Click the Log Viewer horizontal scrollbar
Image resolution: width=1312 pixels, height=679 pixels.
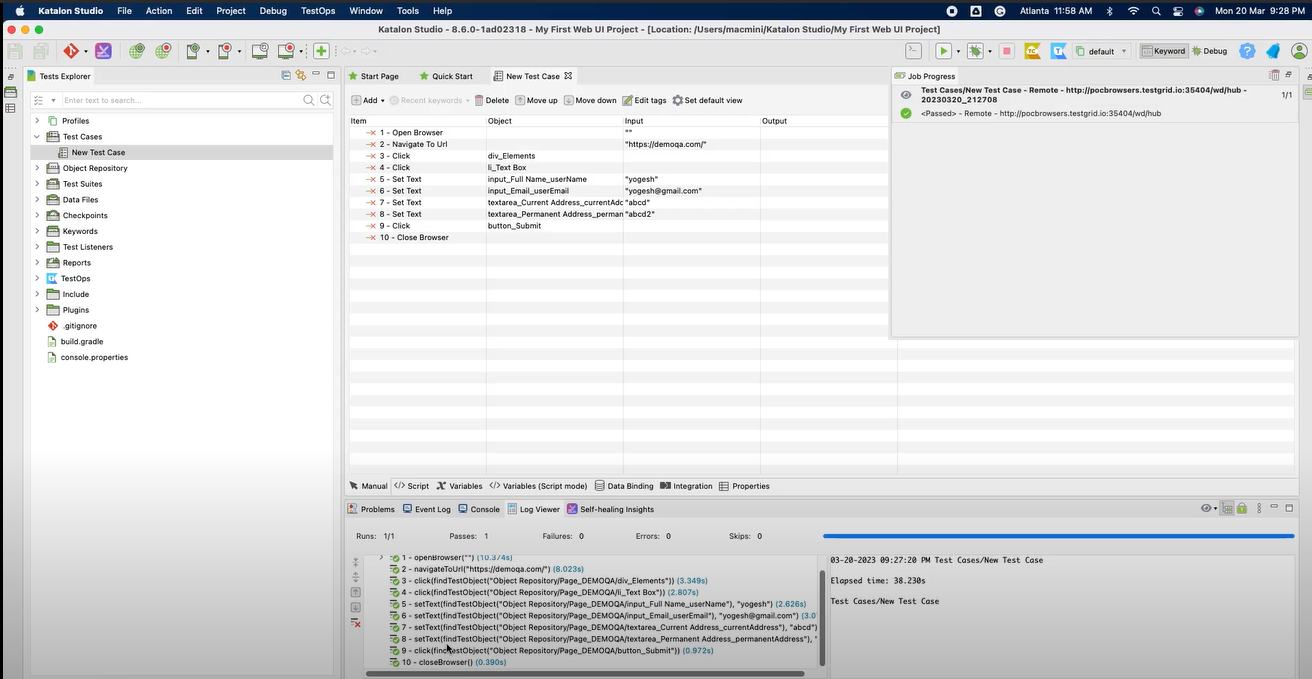(x=585, y=673)
